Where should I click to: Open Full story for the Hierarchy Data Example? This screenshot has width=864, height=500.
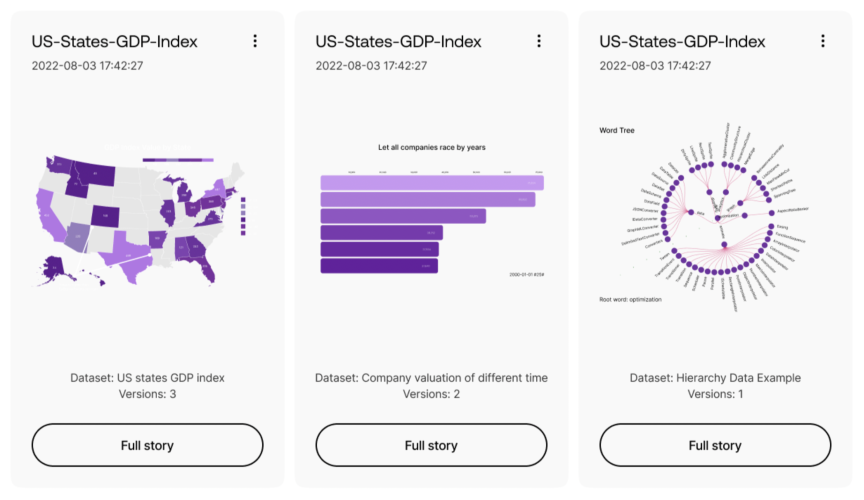click(715, 445)
